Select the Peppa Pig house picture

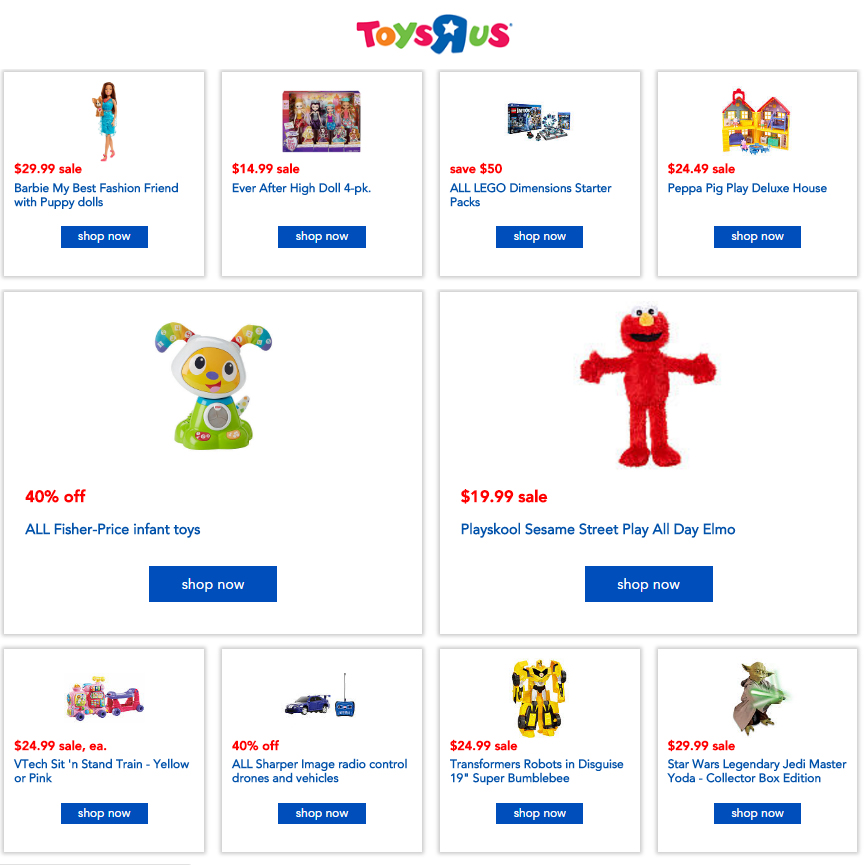756,121
